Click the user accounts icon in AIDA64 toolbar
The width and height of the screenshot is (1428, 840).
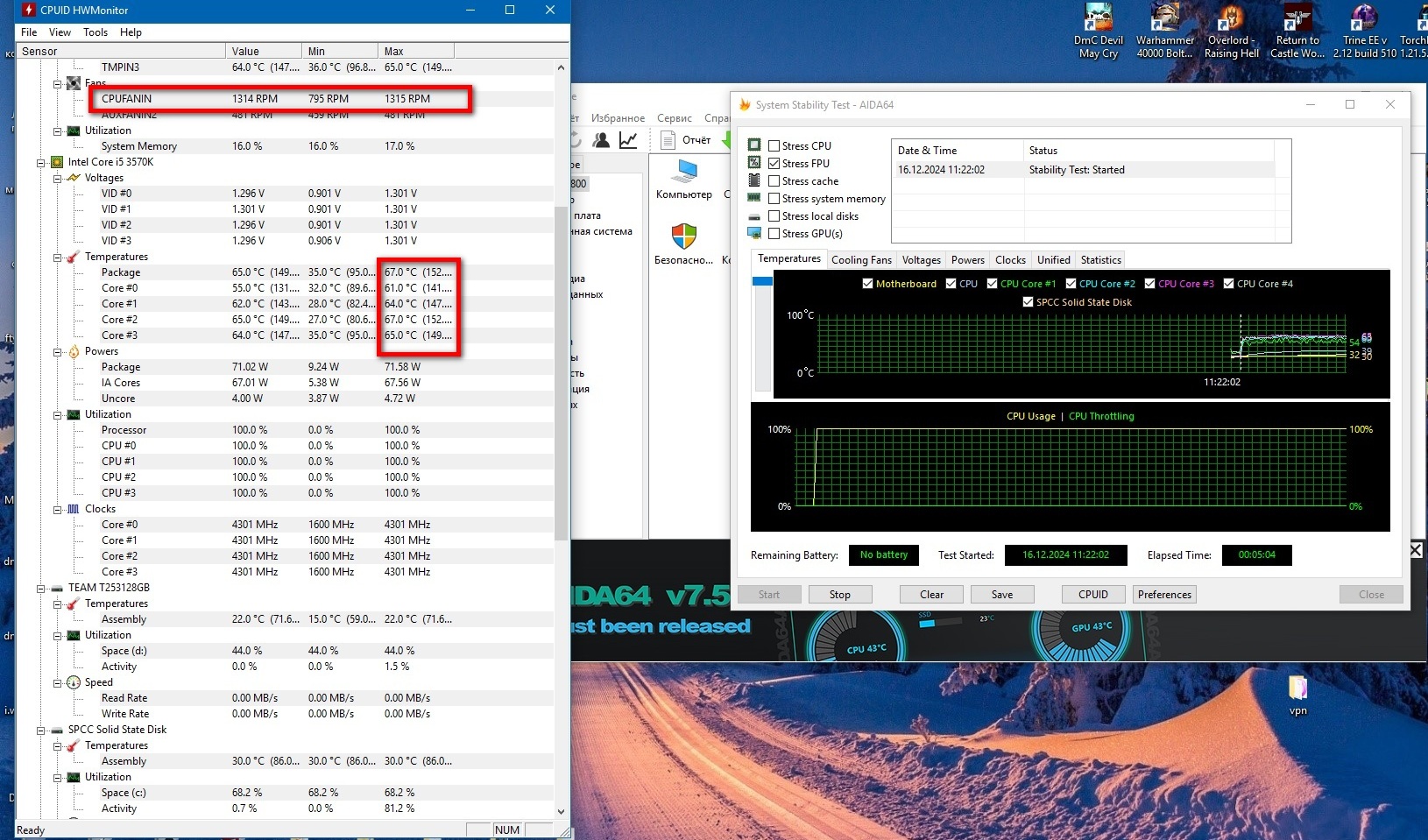(x=601, y=140)
